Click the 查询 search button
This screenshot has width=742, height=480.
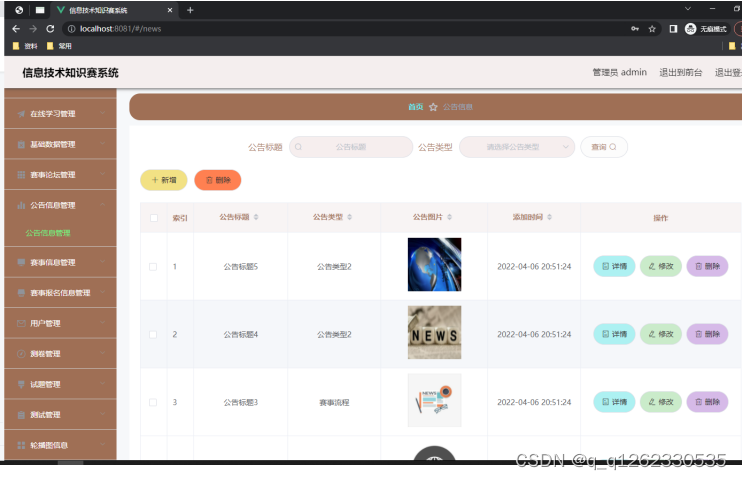point(604,147)
